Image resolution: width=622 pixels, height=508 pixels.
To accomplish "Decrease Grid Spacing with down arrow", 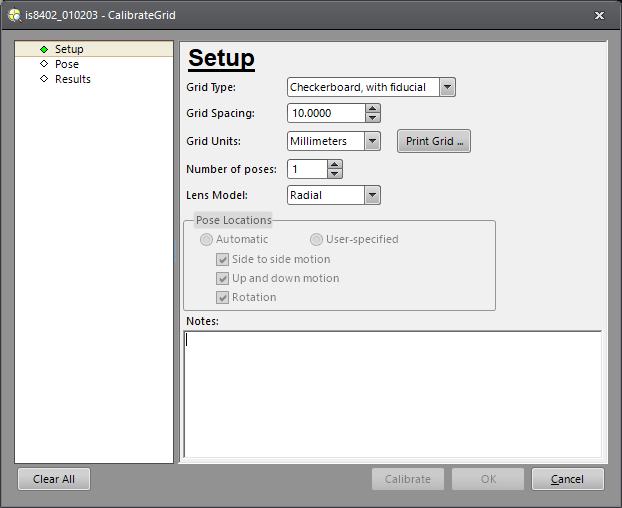I will click(373, 118).
